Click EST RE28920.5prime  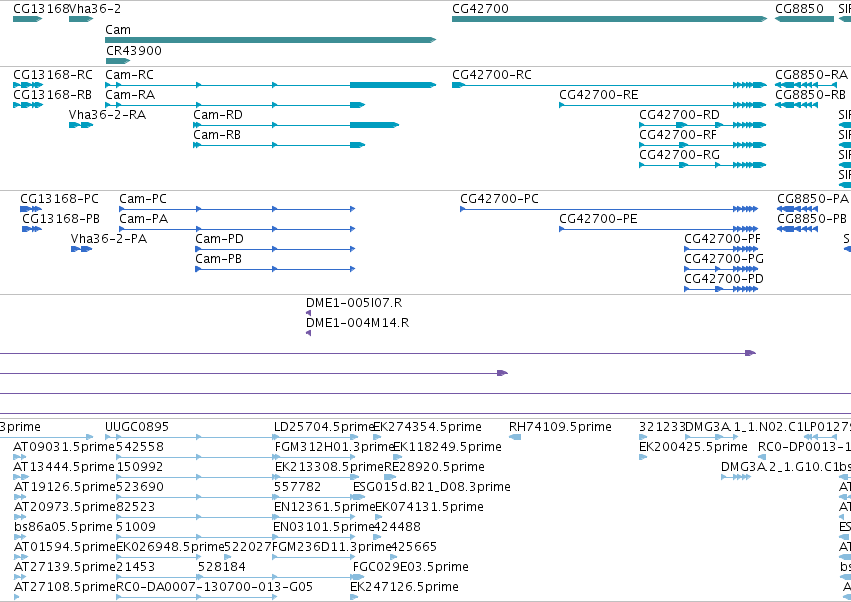pos(390,477)
